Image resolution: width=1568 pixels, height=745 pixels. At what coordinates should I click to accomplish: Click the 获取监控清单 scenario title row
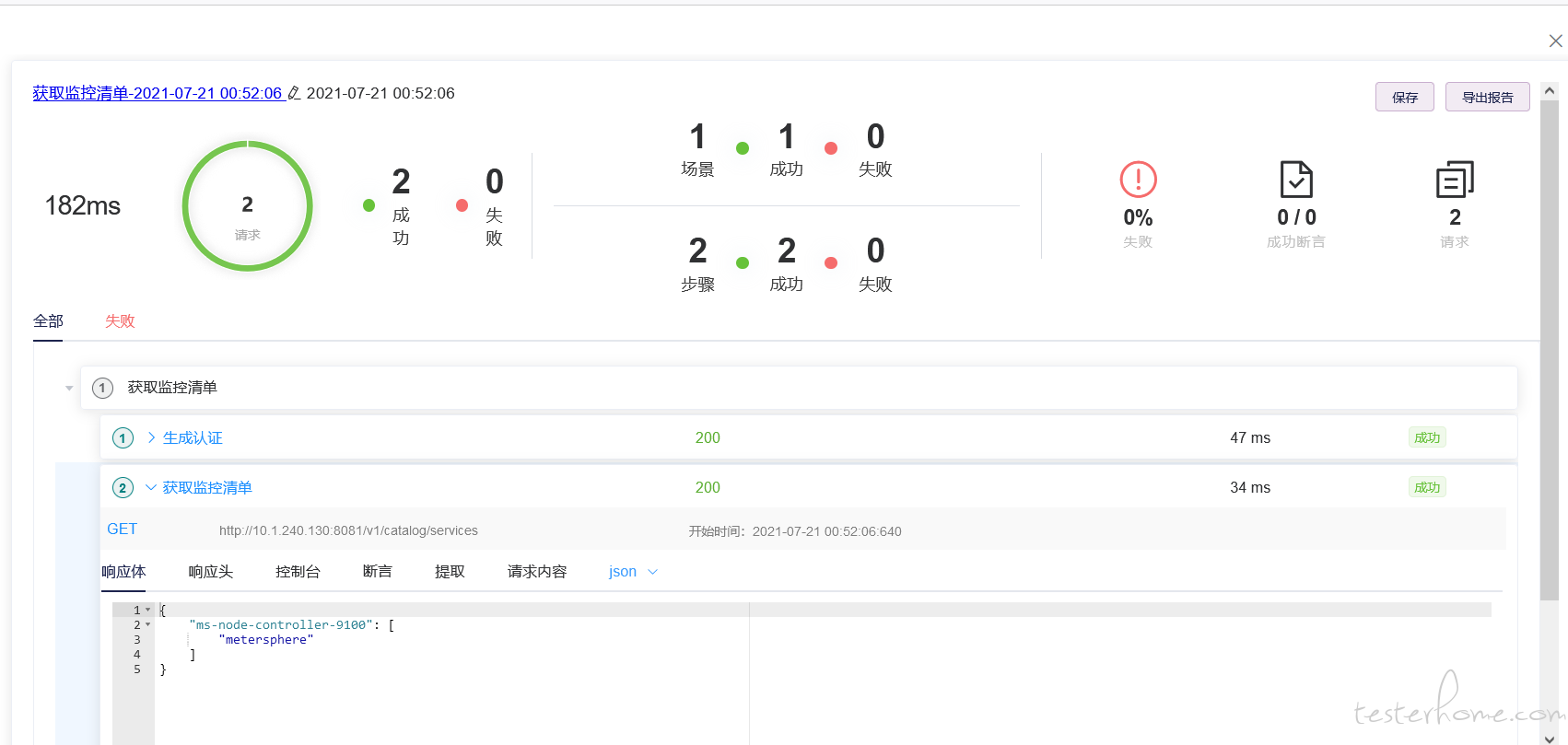(799, 388)
